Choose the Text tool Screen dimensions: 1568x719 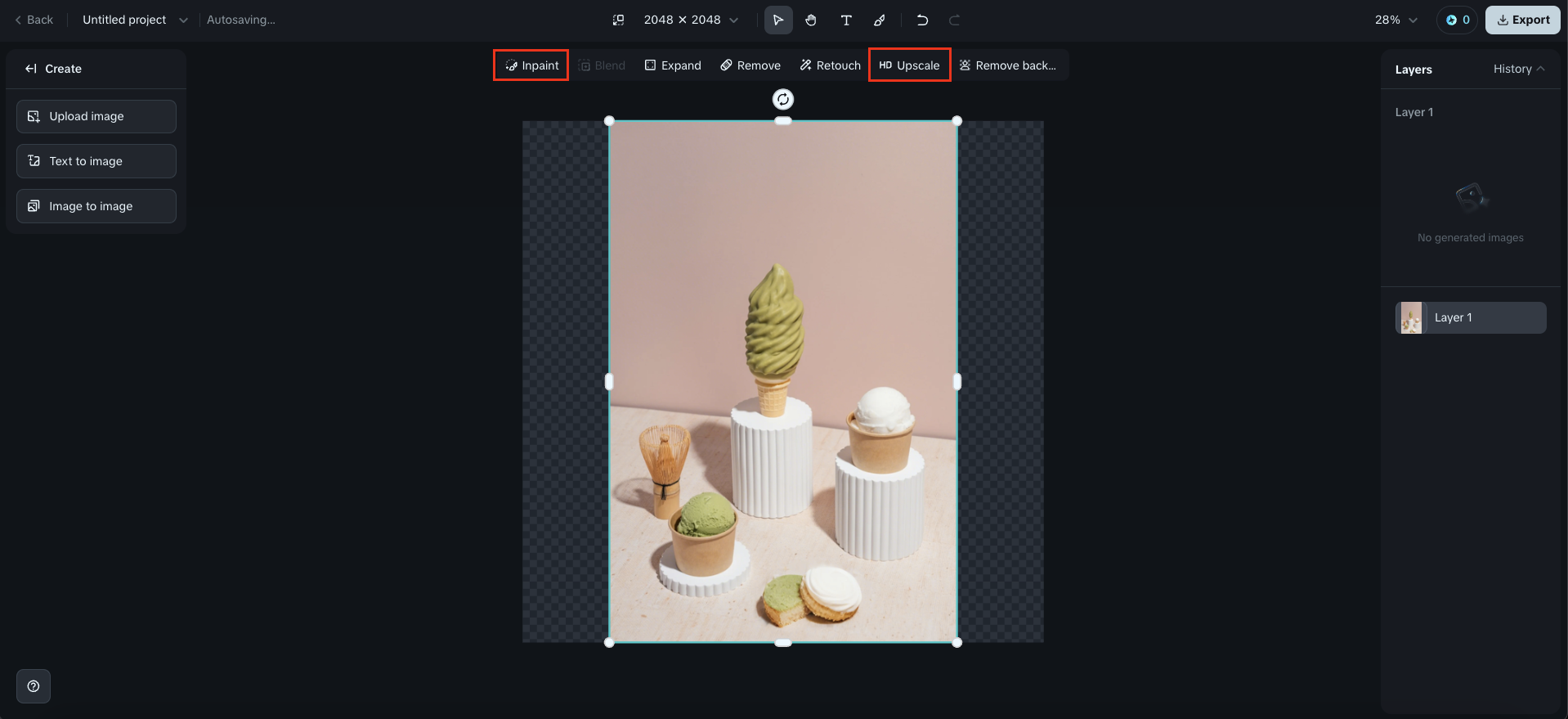[x=846, y=20]
